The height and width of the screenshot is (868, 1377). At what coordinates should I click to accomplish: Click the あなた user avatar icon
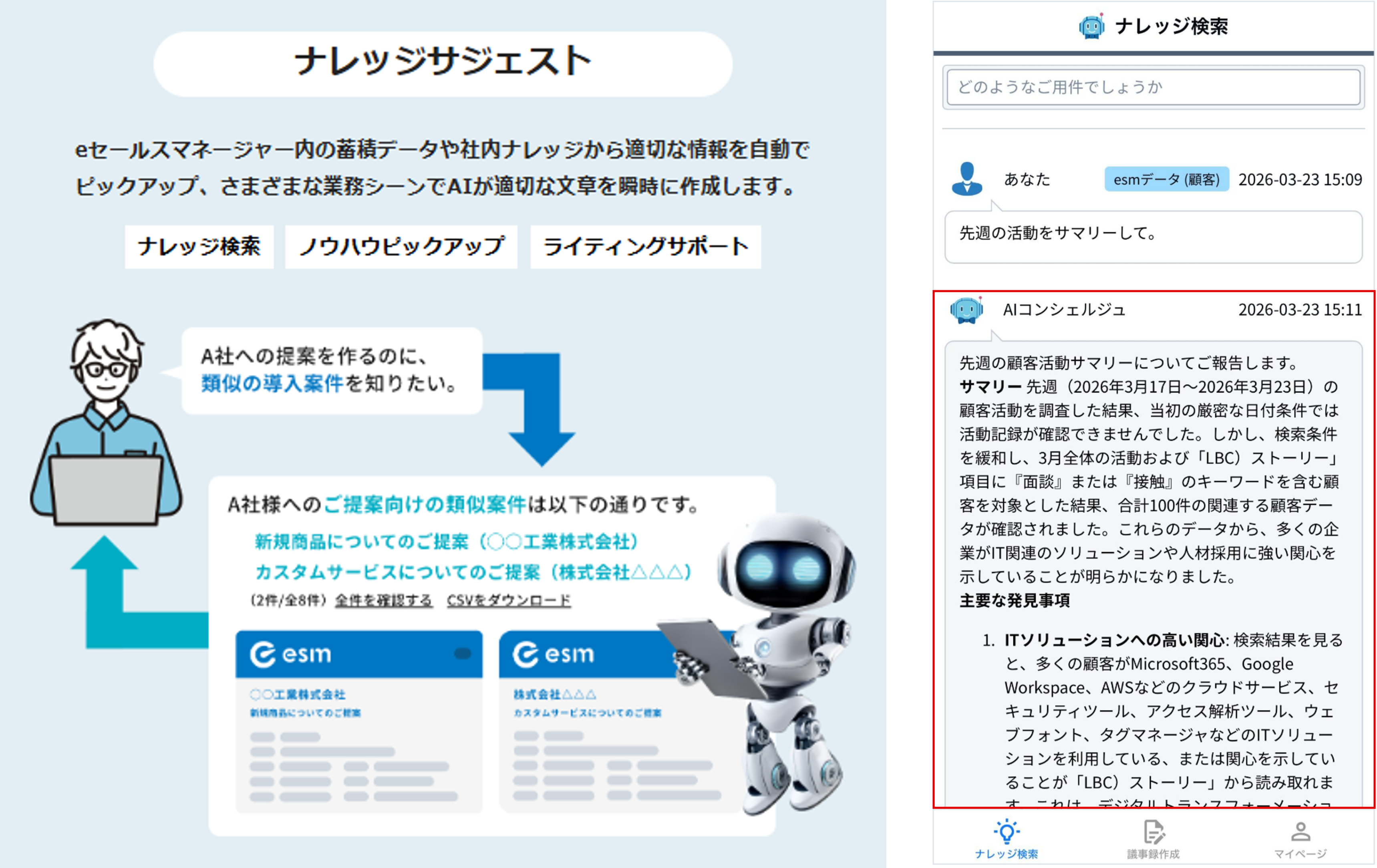tap(967, 179)
